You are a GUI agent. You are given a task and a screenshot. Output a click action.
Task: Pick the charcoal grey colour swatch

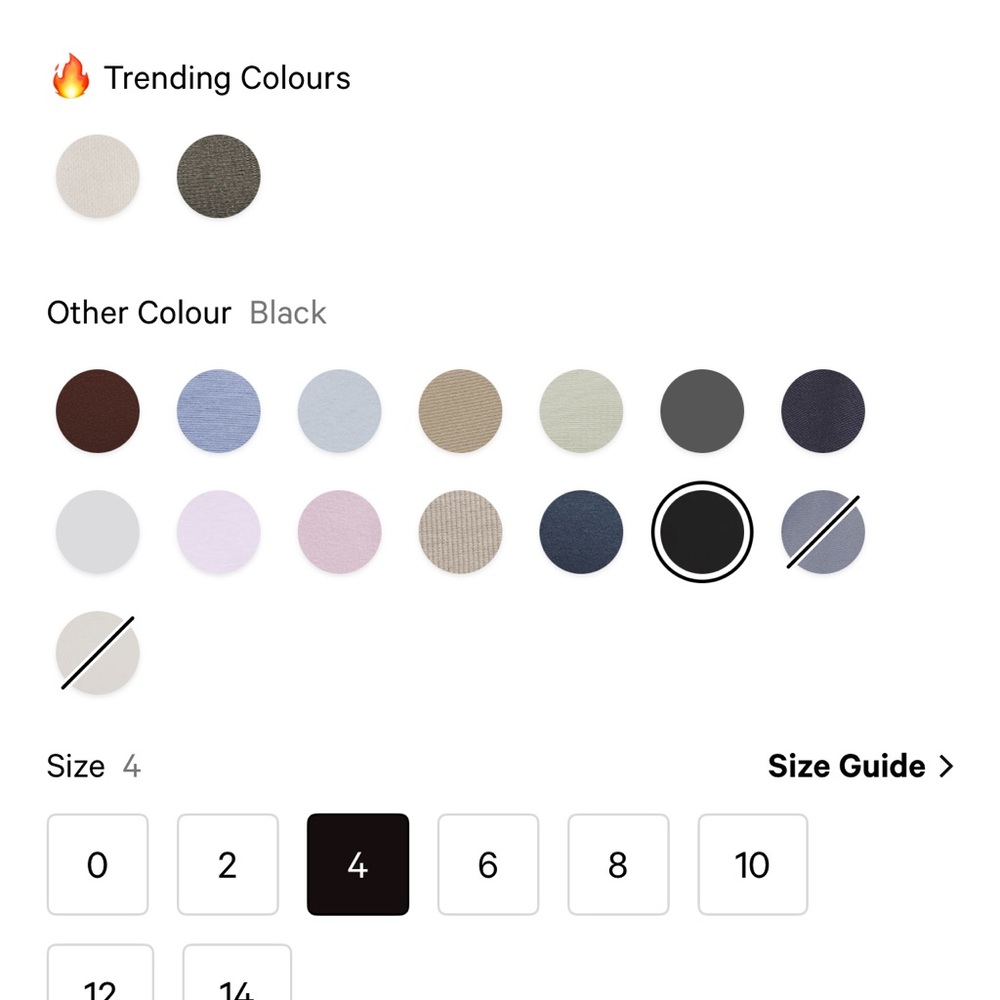click(x=702, y=411)
